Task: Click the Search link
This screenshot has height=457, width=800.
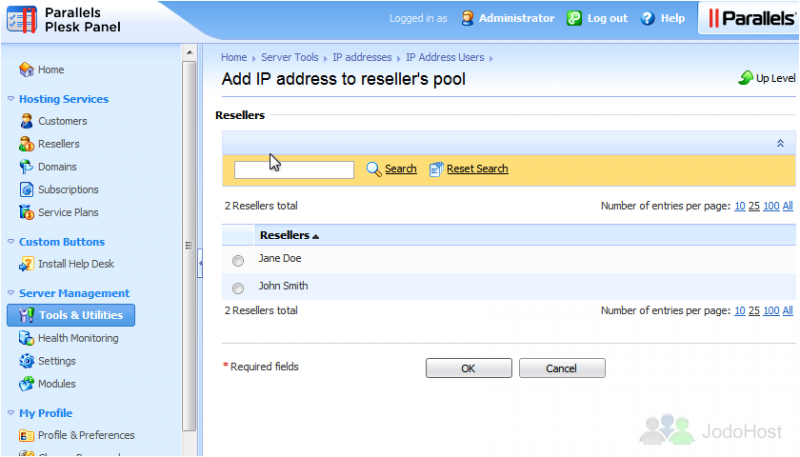Action: [401, 169]
